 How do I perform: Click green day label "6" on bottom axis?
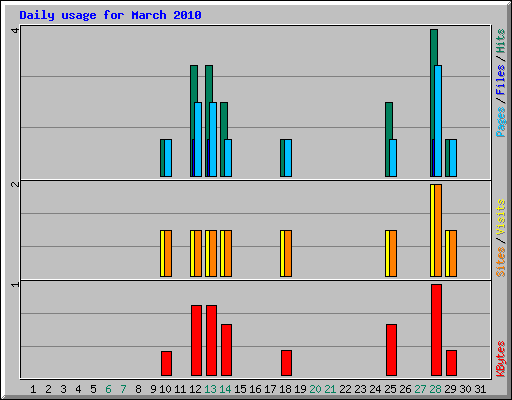click(x=108, y=389)
